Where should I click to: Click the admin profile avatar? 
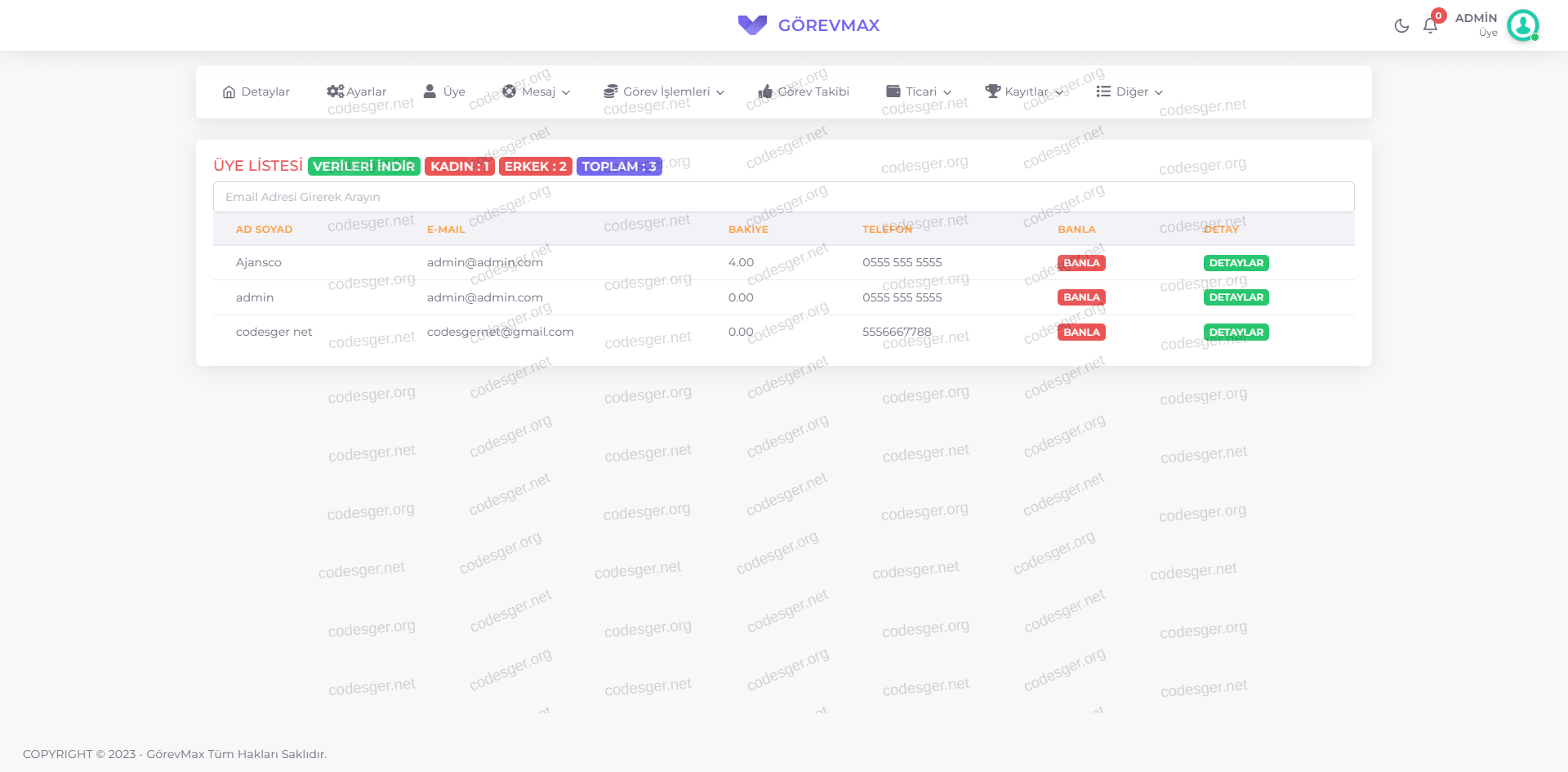point(1522,25)
